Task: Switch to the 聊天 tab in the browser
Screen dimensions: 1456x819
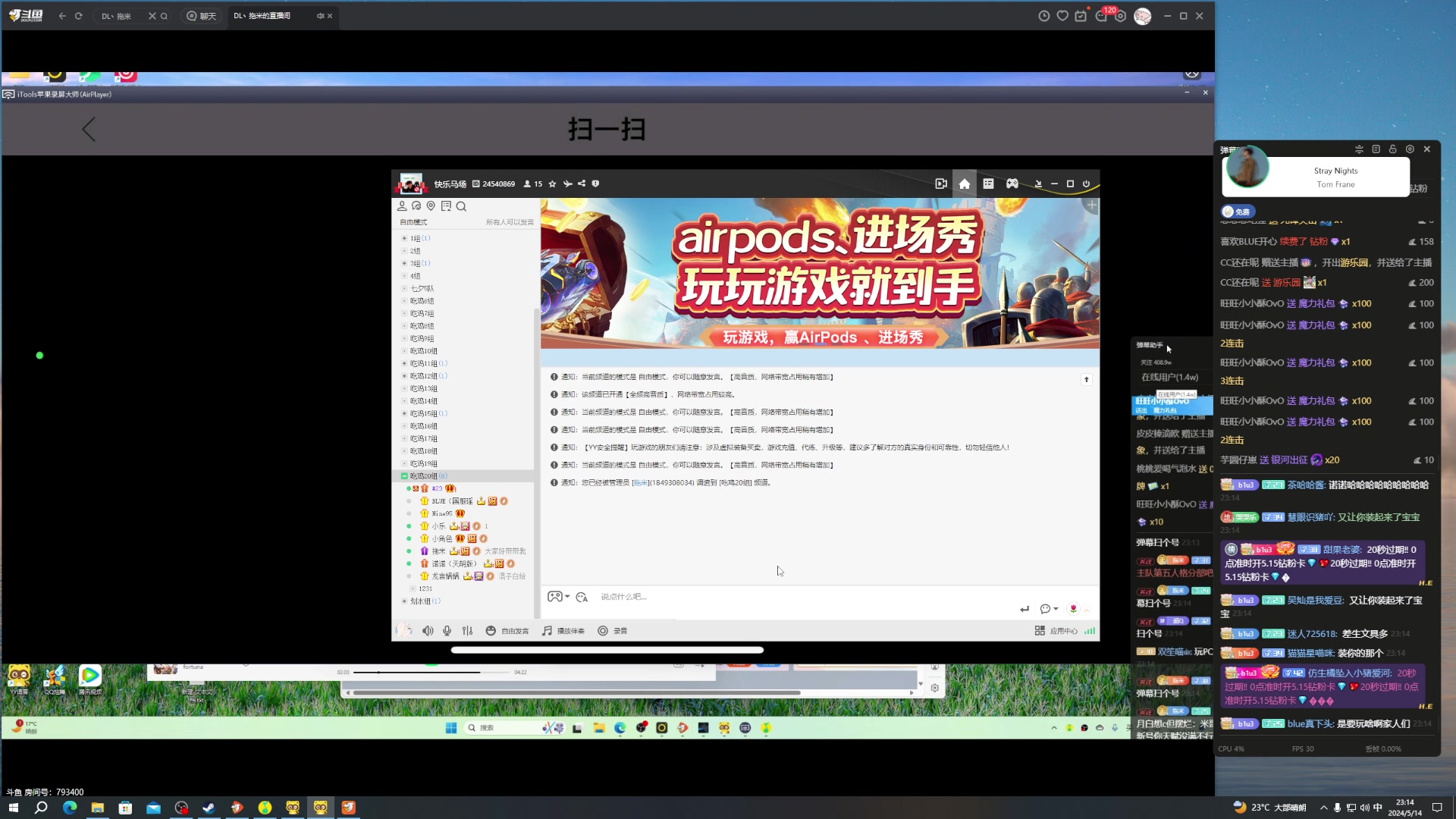Action: 201,15
